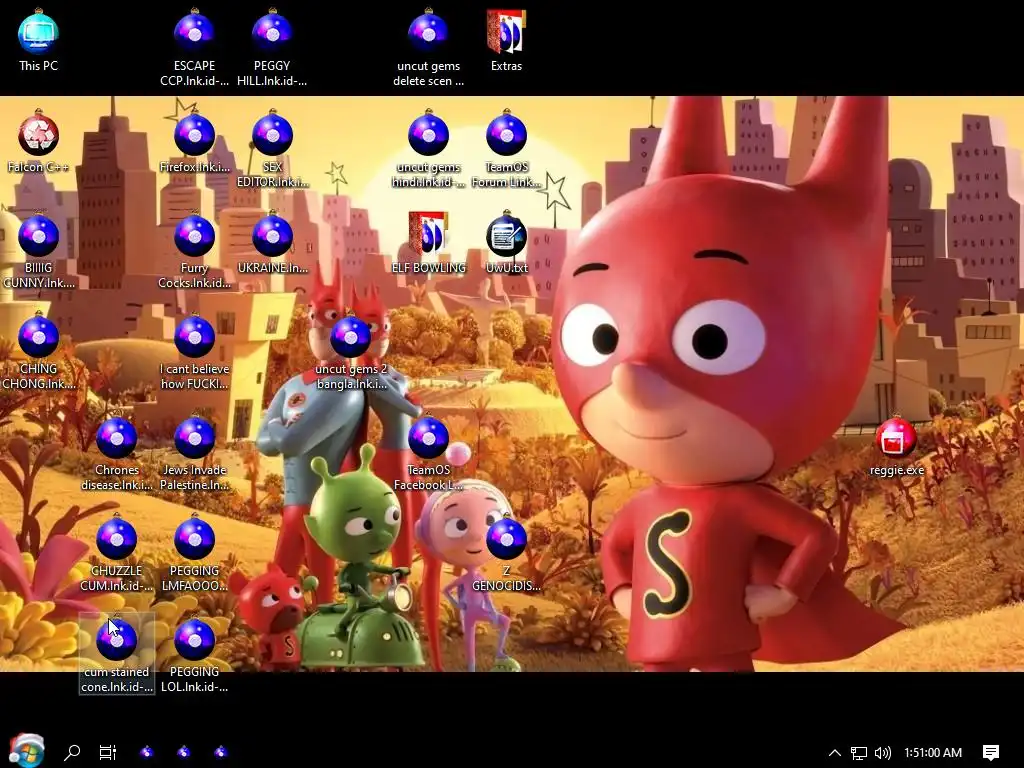This screenshot has width=1024, height=768.
Task: Click the 1:51:00 AM taskbar clock
Action: tap(933, 752)
